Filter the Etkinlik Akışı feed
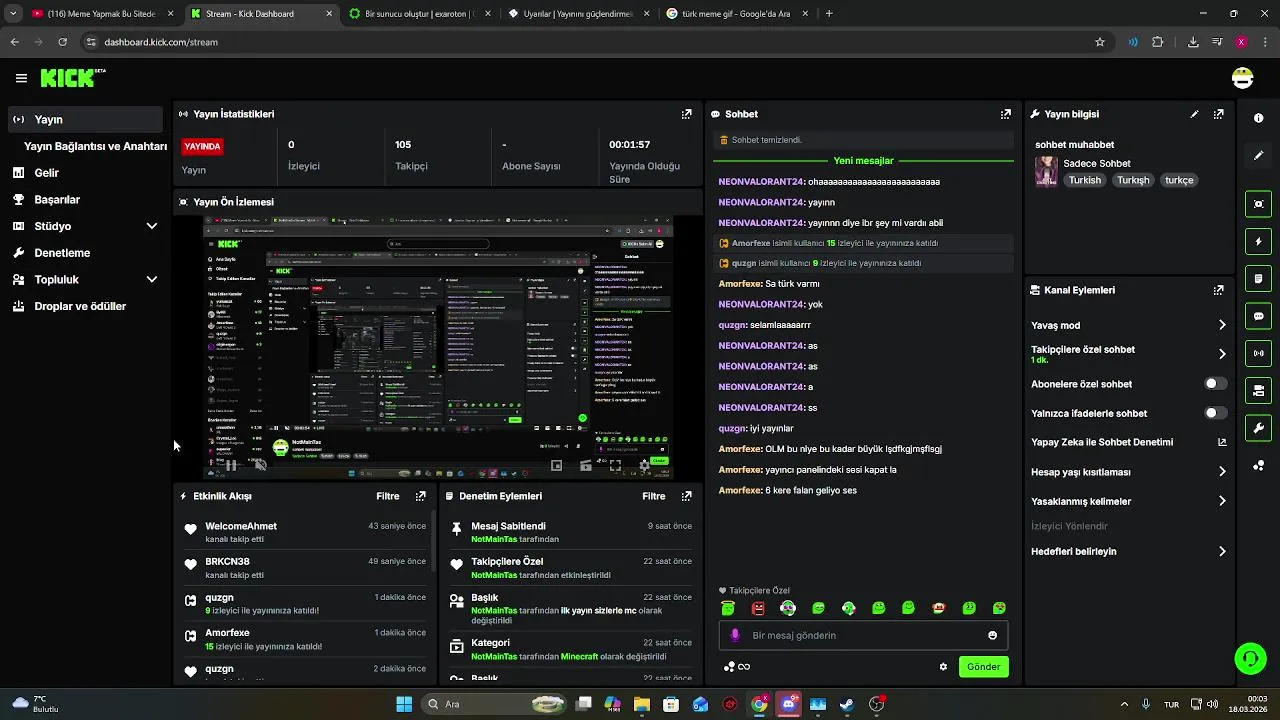Screen dimensions: 1280x720 [x=387, y=496]
